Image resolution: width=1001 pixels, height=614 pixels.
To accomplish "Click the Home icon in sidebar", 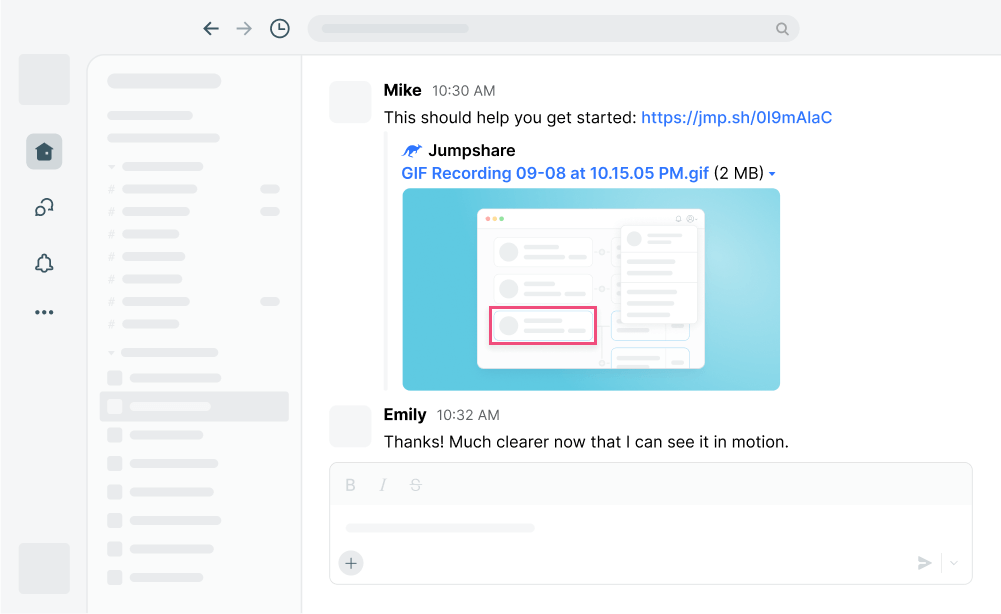I will point(44,151).
